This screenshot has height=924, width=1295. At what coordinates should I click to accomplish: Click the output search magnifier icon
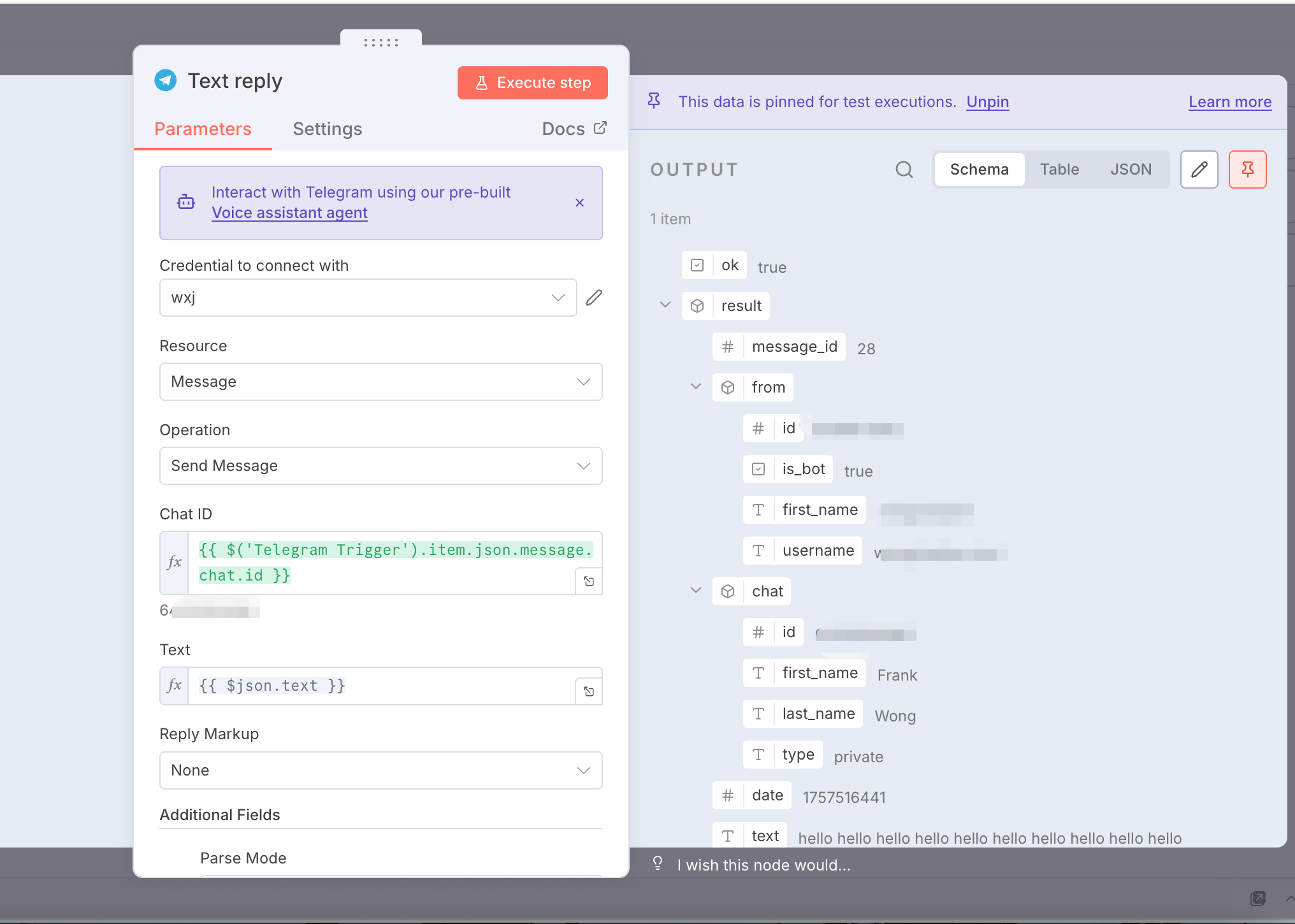904,170
